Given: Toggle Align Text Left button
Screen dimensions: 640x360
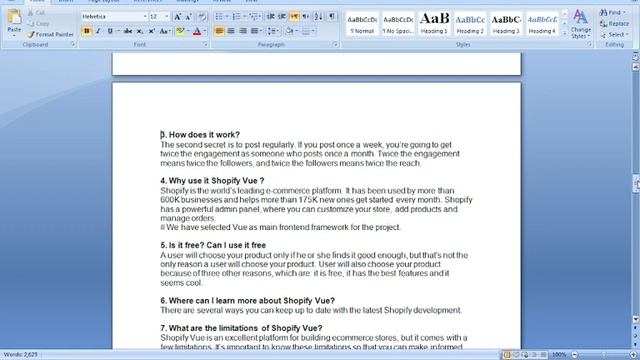Looking at the screenshot, I should tap(219, 31).
